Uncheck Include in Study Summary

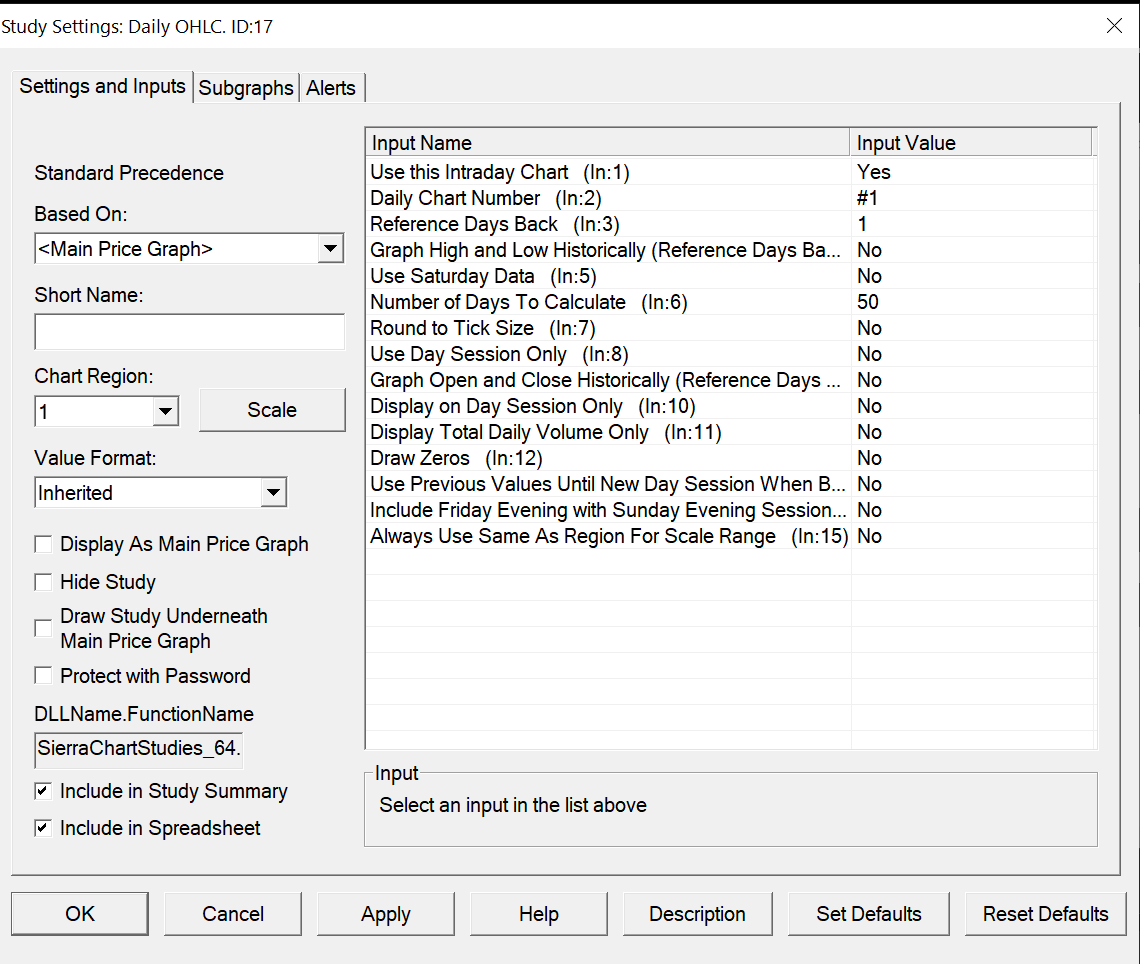[x=44, y=791]
